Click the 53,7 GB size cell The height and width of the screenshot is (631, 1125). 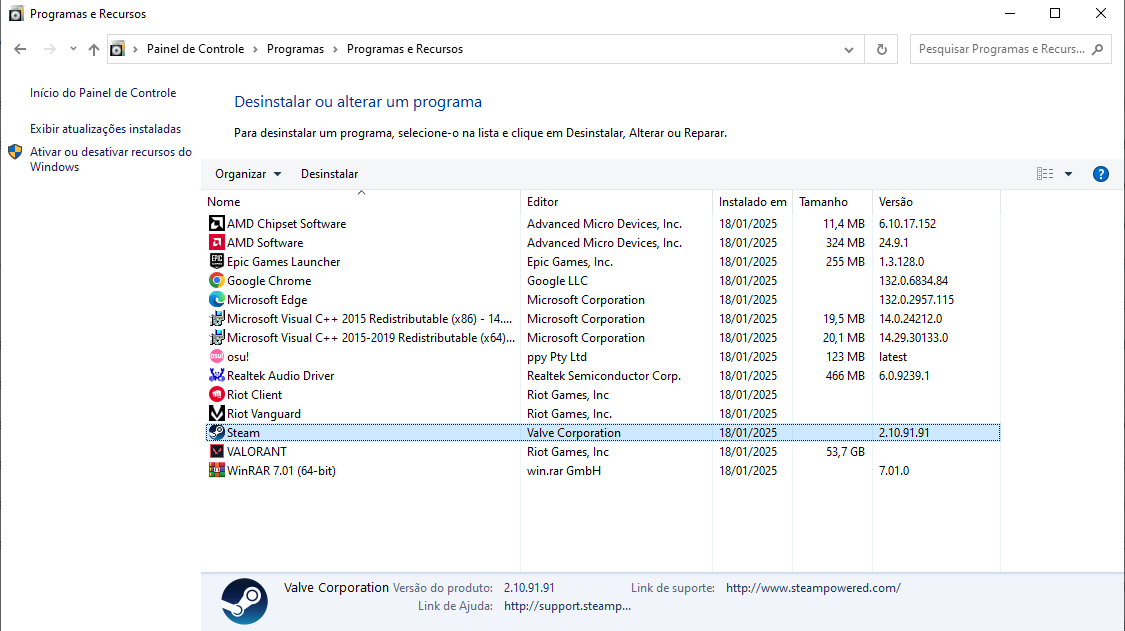845,452
